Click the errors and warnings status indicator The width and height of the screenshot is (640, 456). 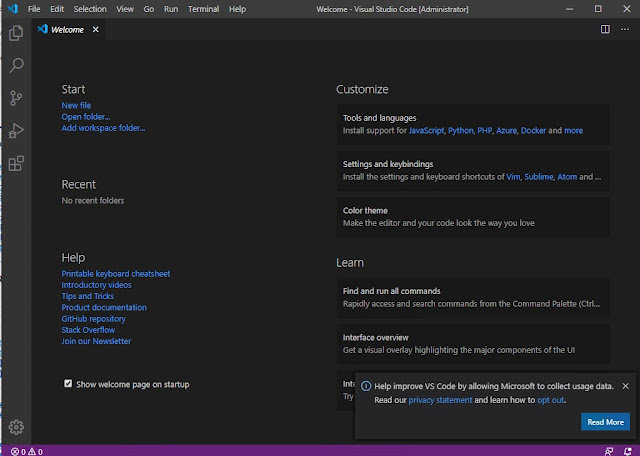[x=27, y=452]
